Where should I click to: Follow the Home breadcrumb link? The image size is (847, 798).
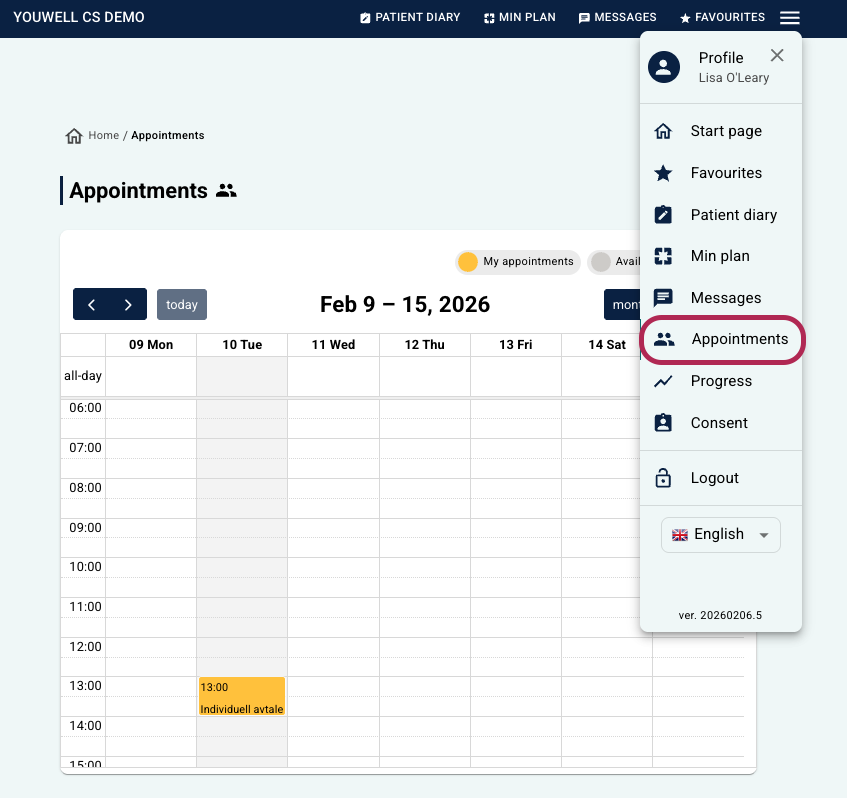pos(104,135)
